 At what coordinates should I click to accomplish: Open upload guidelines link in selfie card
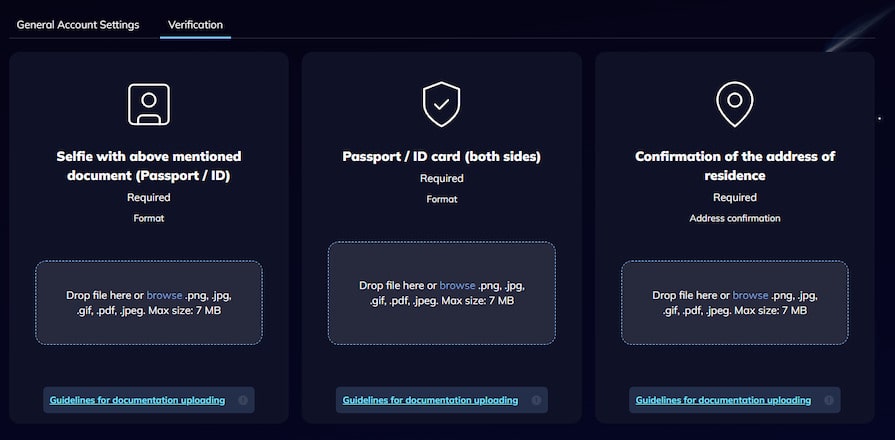pos(137,400)
